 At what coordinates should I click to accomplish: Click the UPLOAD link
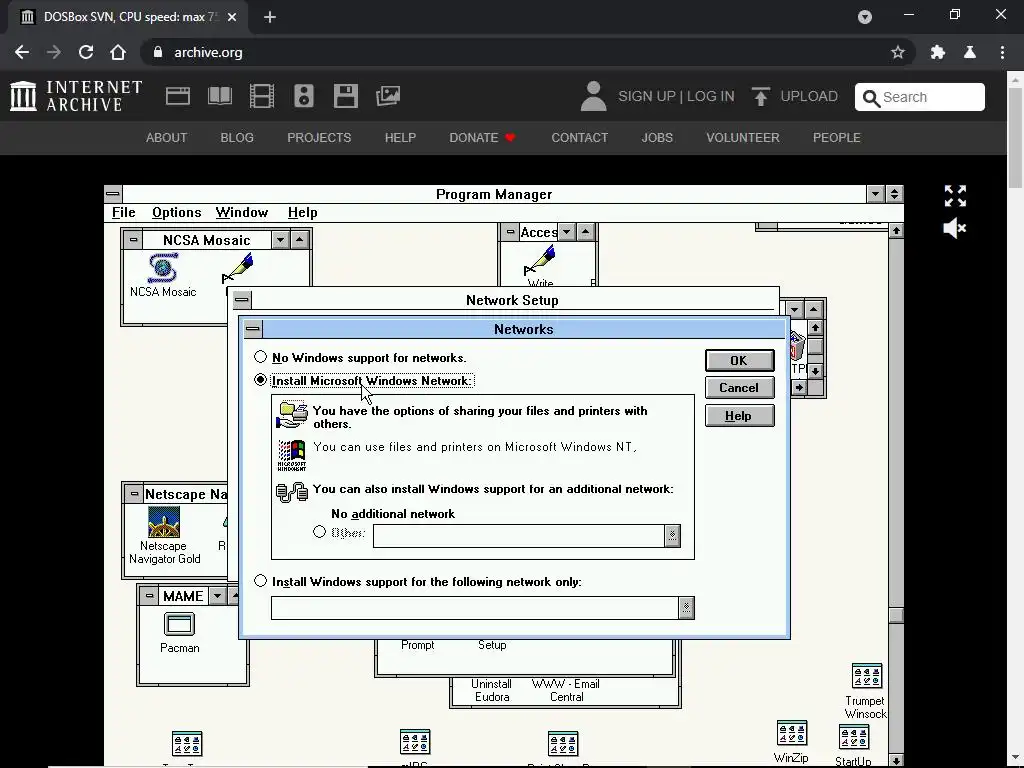[809, 96]
